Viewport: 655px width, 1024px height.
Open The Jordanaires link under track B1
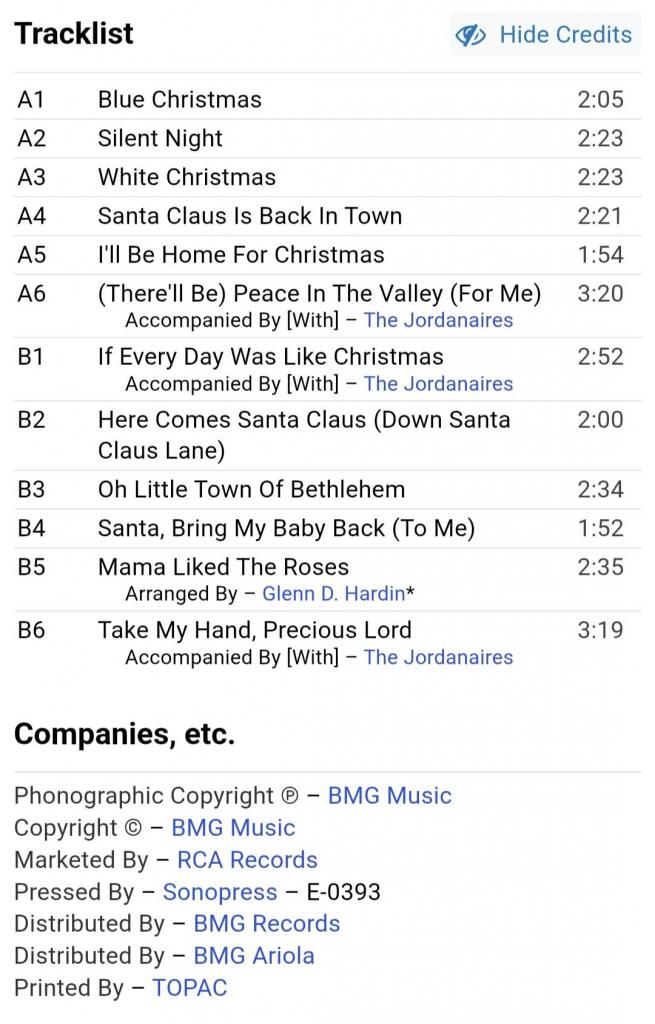[438, 384]
